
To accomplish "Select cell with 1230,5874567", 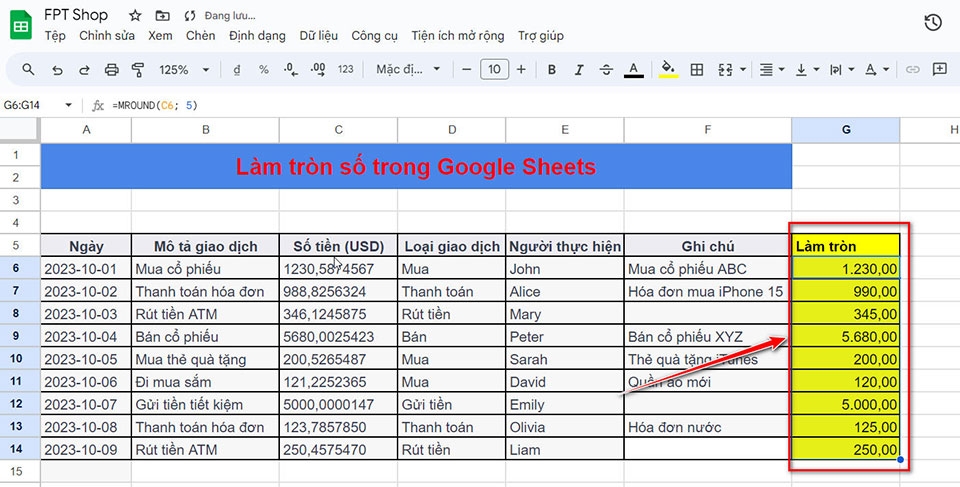I will (339, 268).
